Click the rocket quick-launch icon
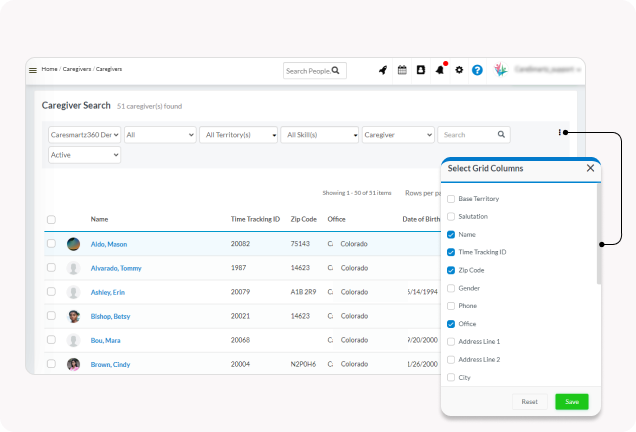 click(x=382, y=70)
